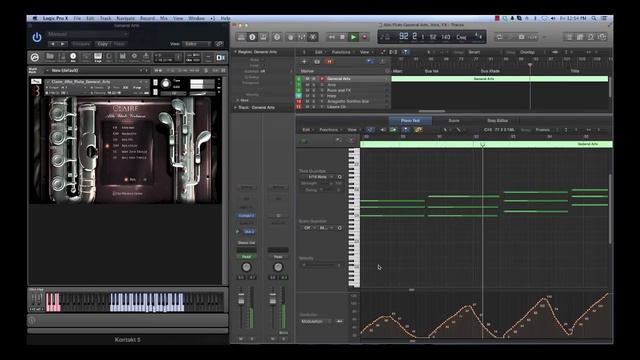Toggle the Kontakt plugin power button

point(37,38)
